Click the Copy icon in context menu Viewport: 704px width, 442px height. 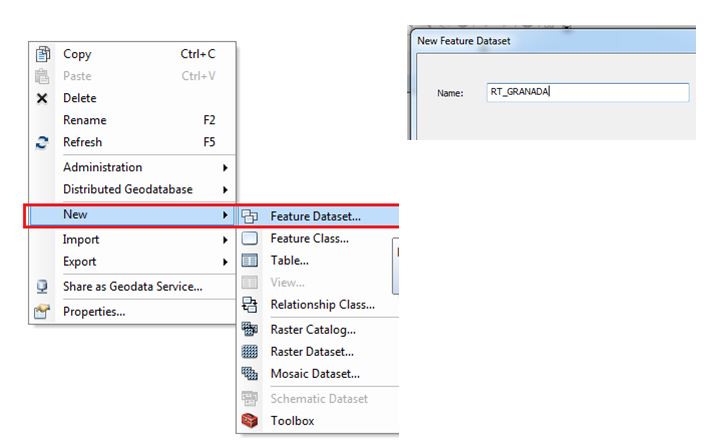[x=43, y=54]
